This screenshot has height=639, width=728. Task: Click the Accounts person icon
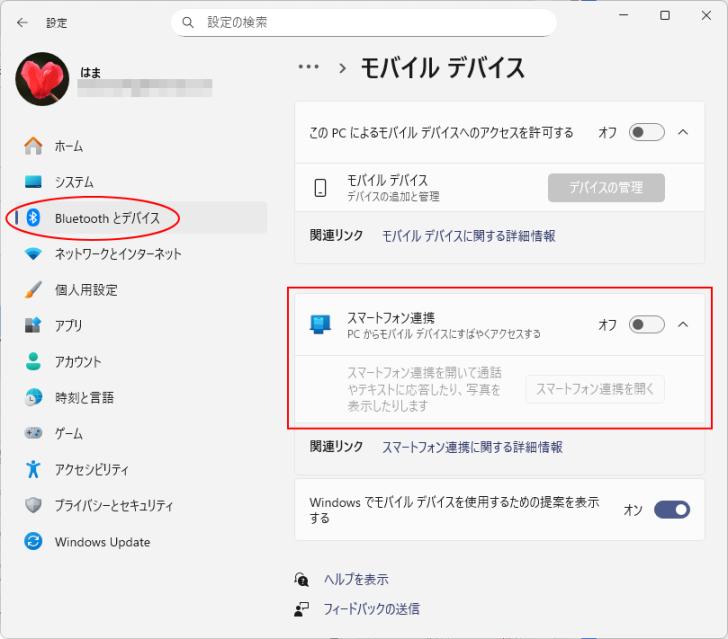tap(33, 361)
